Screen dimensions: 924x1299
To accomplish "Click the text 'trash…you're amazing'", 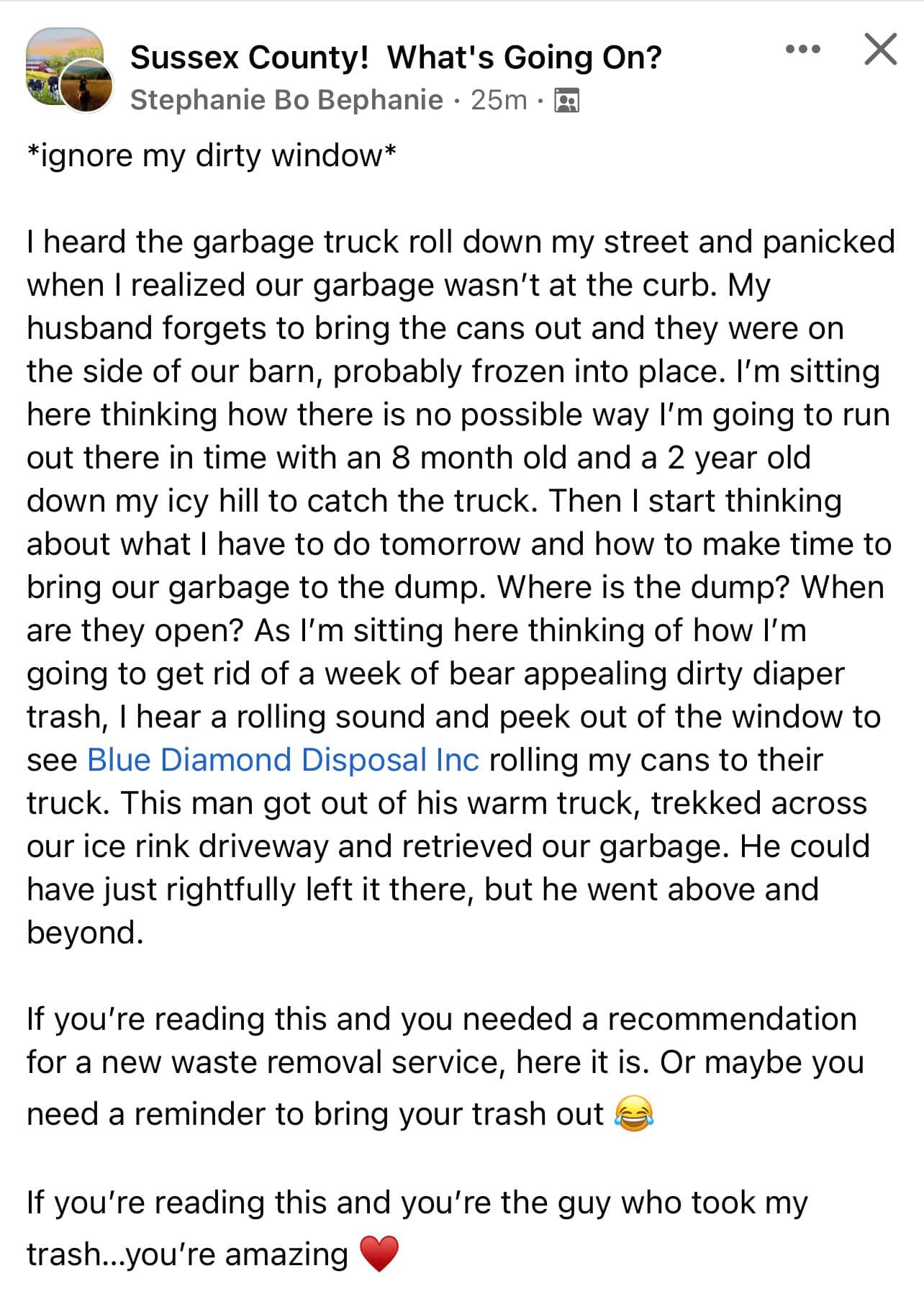I will (187, 1254).
